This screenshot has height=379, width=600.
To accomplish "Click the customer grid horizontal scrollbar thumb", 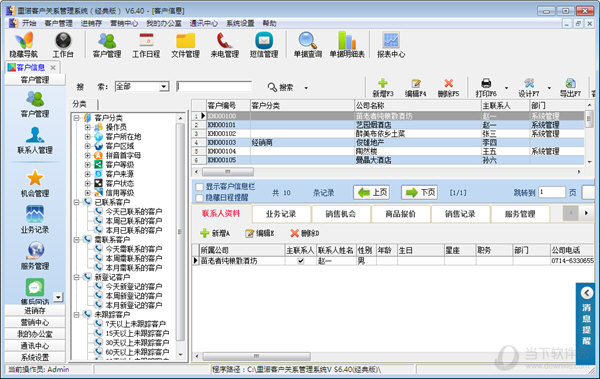I will (x=228, y=172).
